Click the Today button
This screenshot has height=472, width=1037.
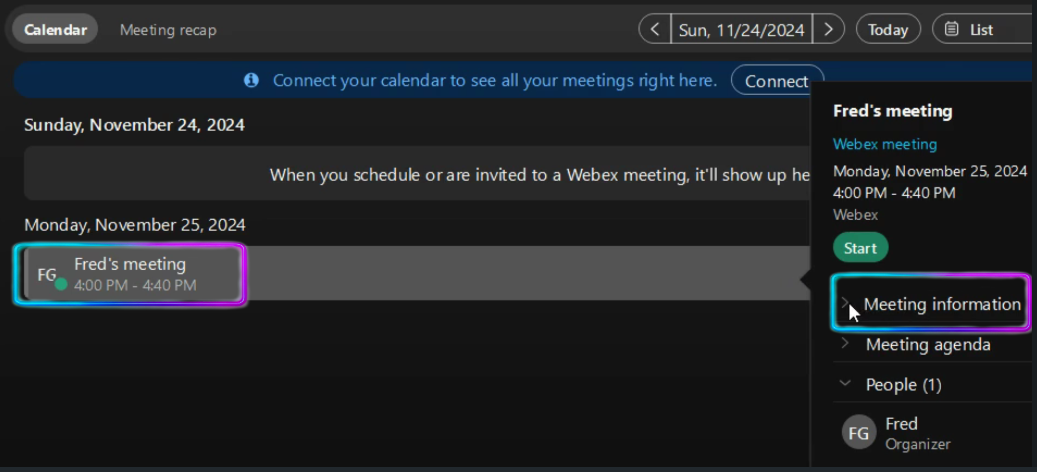pyautogui.click(x=887, y=29)
